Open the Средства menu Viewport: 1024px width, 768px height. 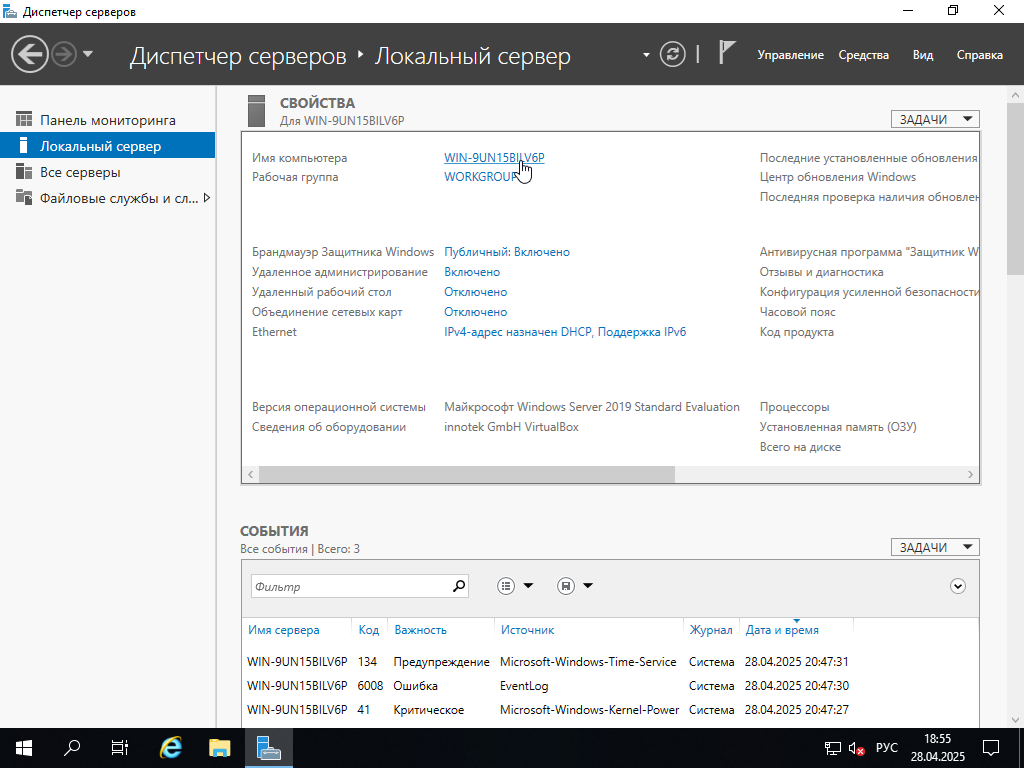click(863, 55)
